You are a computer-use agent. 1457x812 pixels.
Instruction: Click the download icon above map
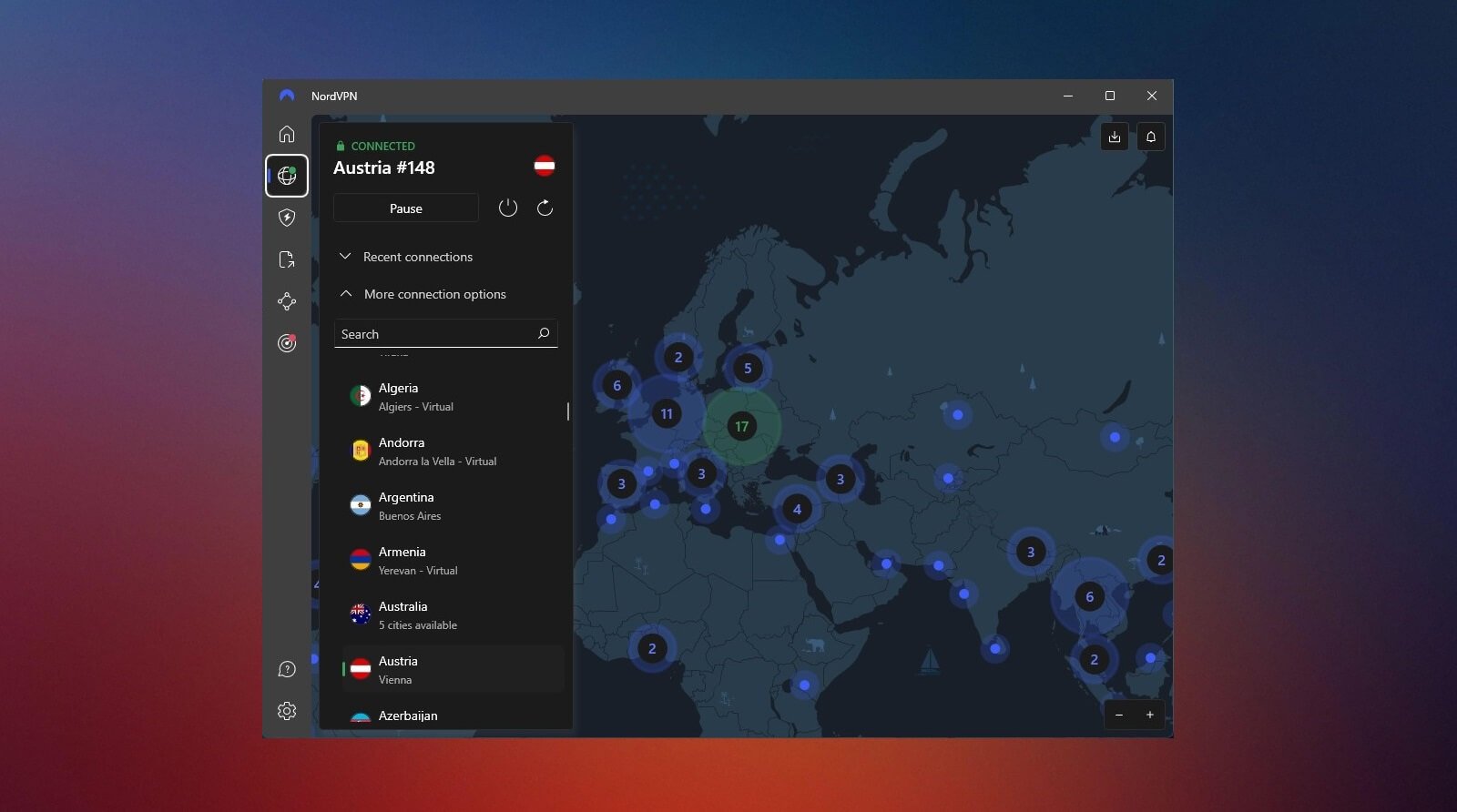(x=1115, y=137)
